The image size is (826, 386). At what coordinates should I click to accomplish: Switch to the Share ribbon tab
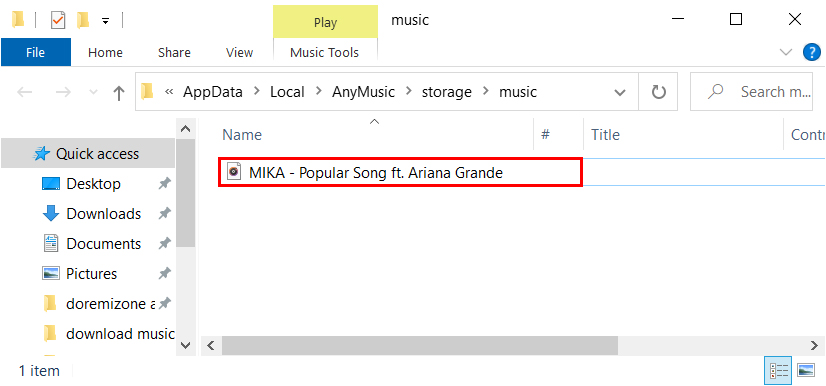click(174, 53)
